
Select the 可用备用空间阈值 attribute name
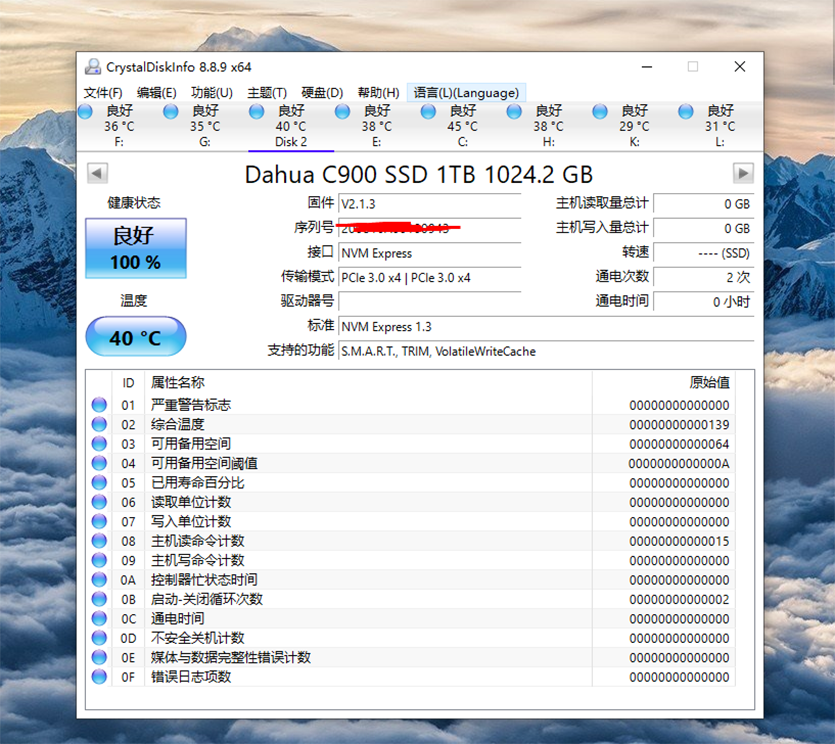[x=204, y=463]
